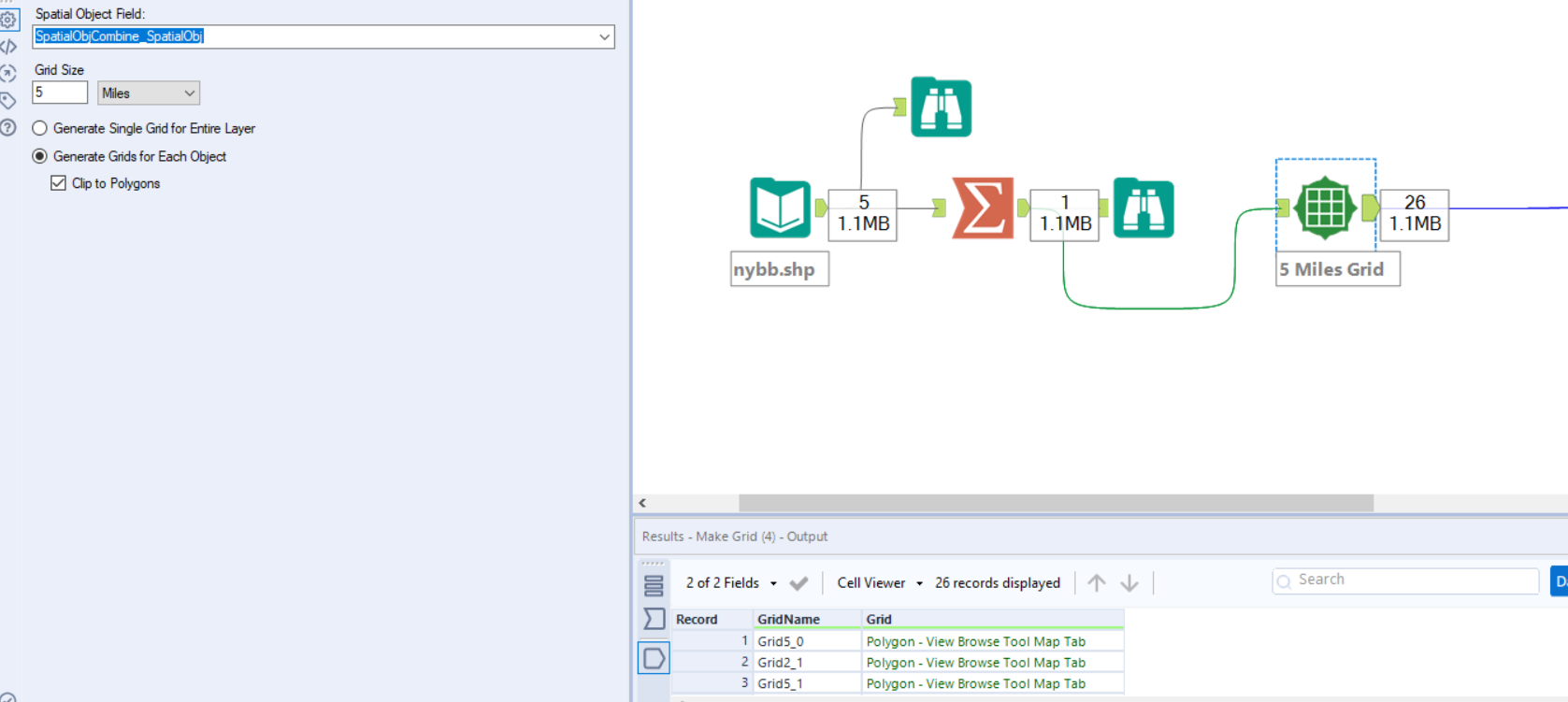The image size is (1568, 702).
Task: Click the Polygon cell in the Grid5_1 row
Action: pos(993,683)
